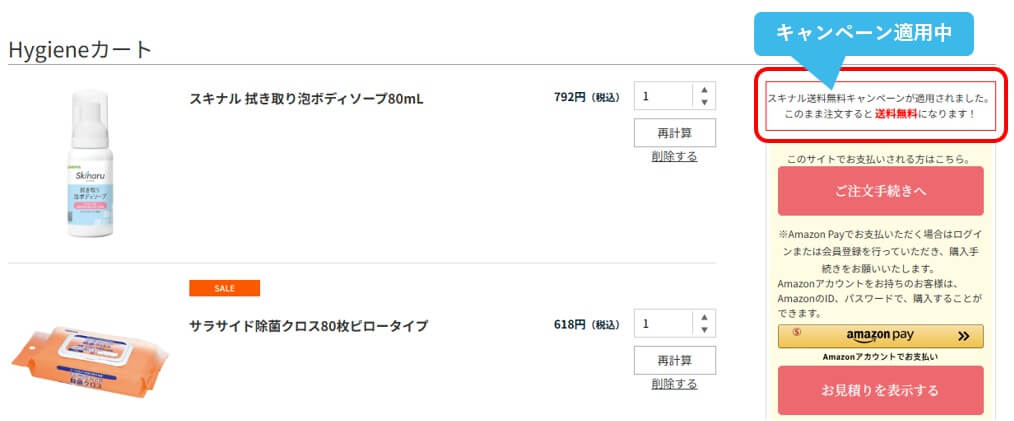
Task: Open スキナル 拭き取り泡ボディソープ80mL product title
Action: 306,99
